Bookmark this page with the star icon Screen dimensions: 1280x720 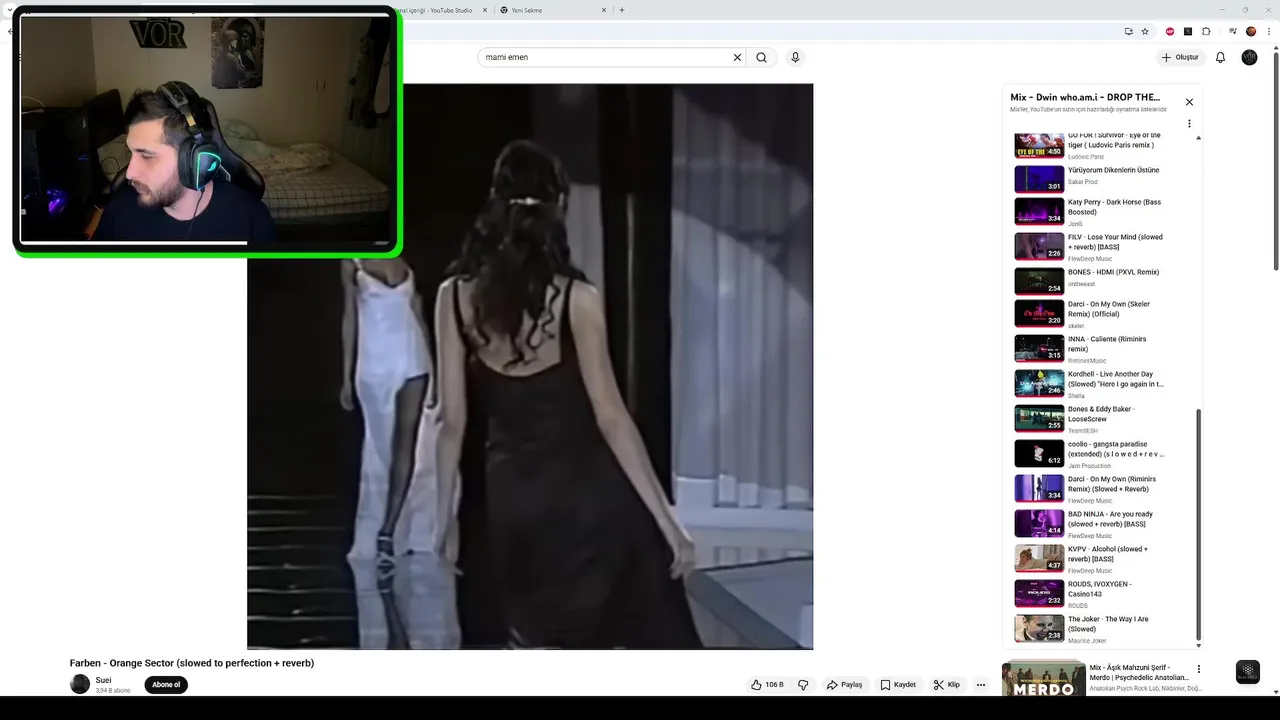click(x=1145, y=31)
